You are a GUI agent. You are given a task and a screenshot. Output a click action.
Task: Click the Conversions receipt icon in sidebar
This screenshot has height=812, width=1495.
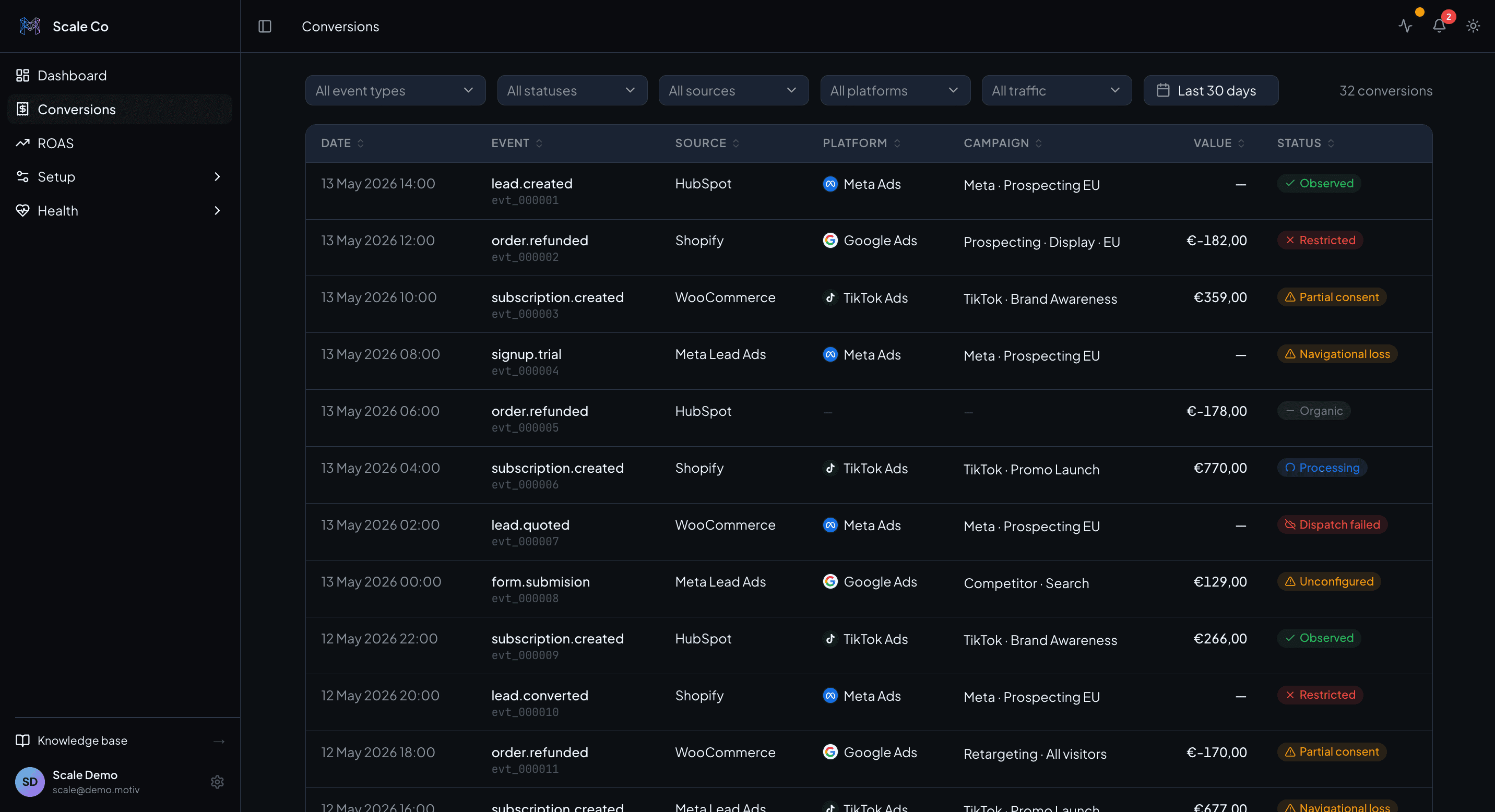click(22, 109)
